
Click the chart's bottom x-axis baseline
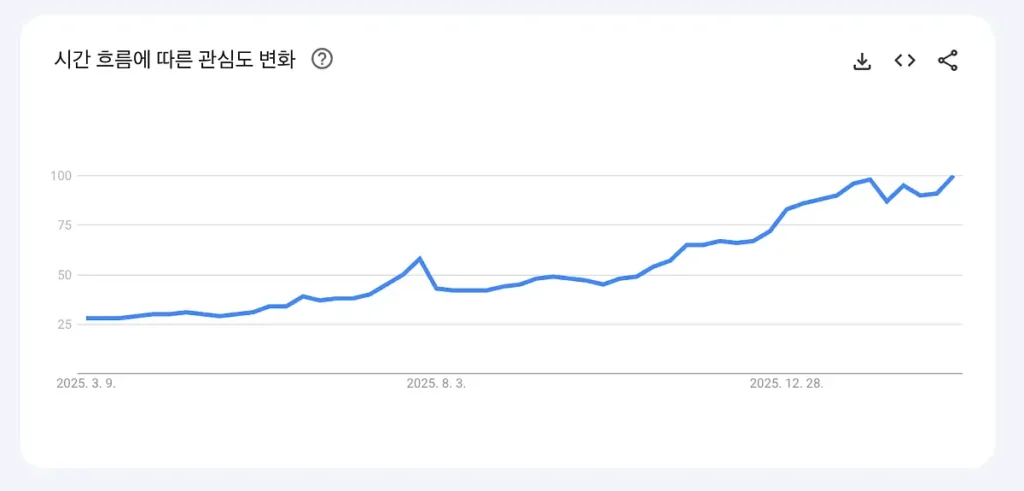pyautogui.click(x=500, y=373)
